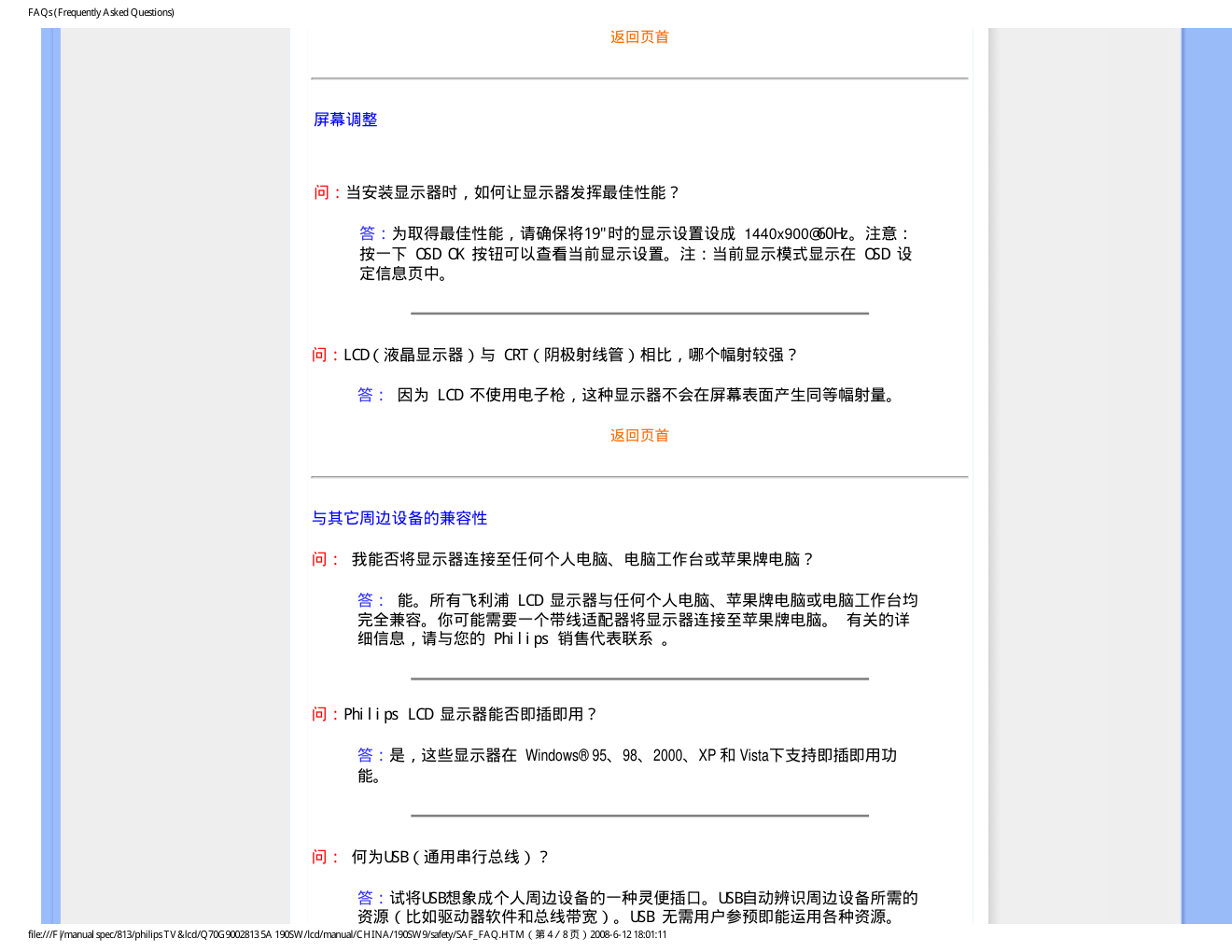Click the 2008-6-12 18:01:11 timestamp in footer
Screen dimensions: 1232x952
628,934
